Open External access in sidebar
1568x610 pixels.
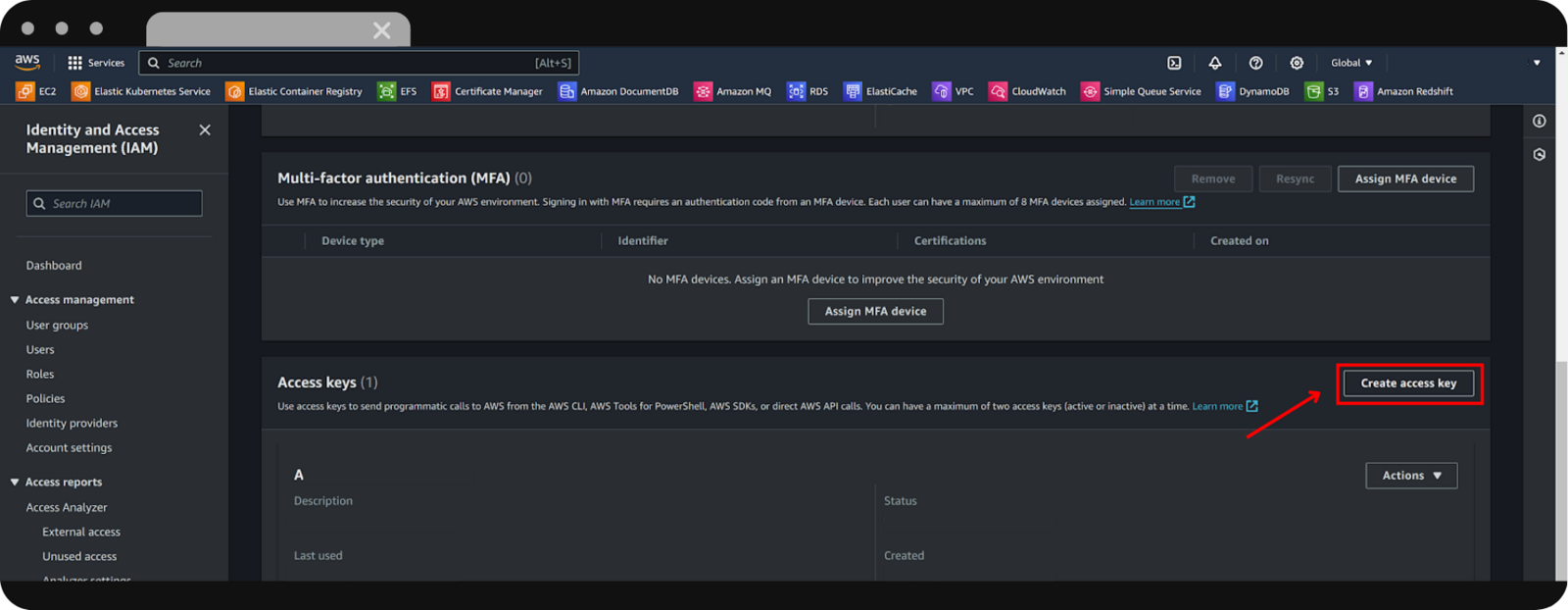pyautogui.click(x=81, y=533)
